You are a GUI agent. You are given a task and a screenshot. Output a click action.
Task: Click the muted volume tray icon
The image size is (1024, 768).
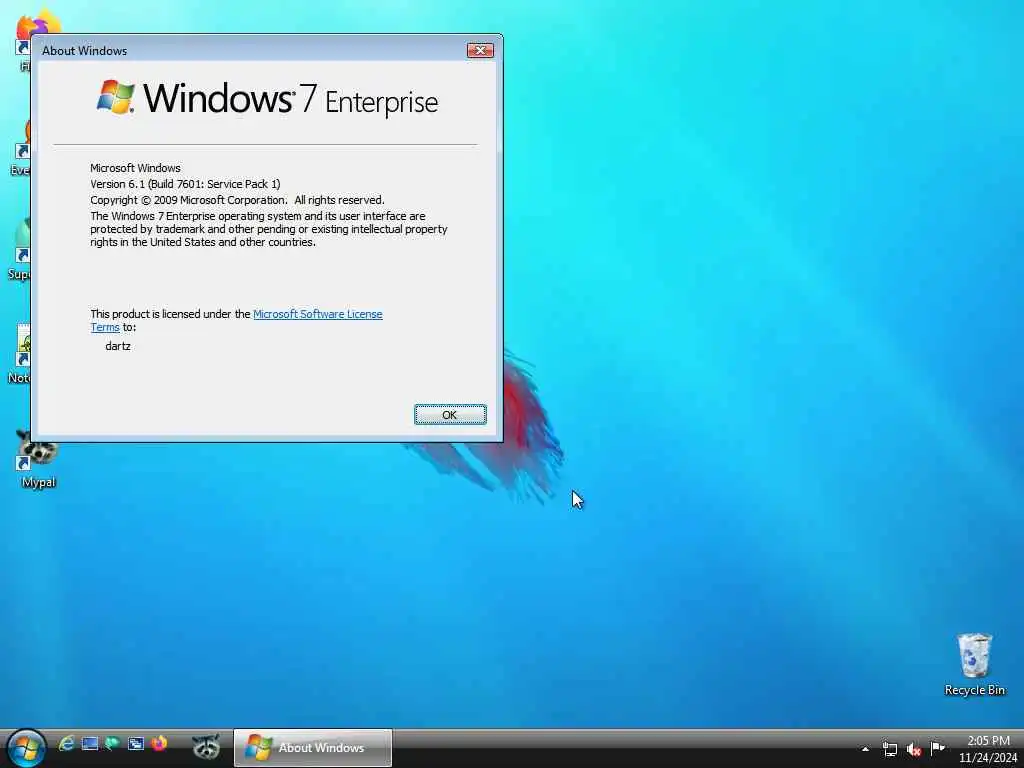click(x=914, y=749)
